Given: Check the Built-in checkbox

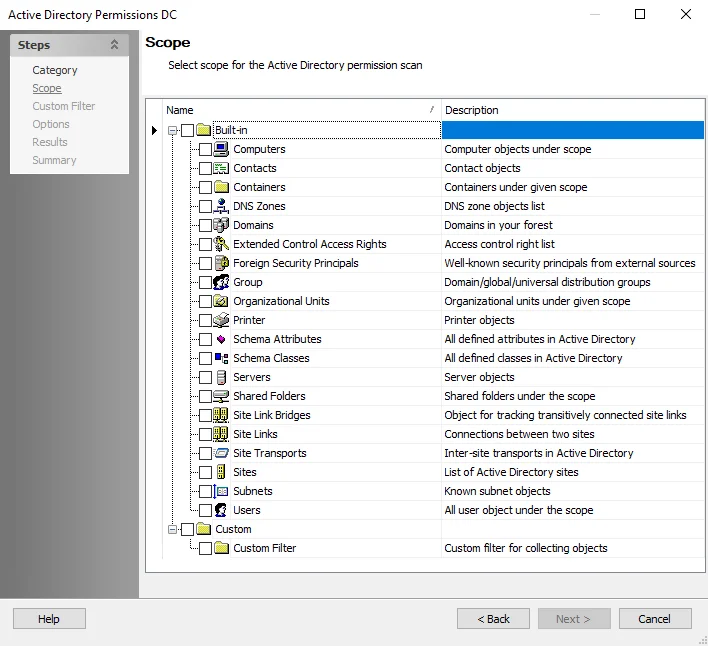Looking at the screenshot, I should pos(187,130).
